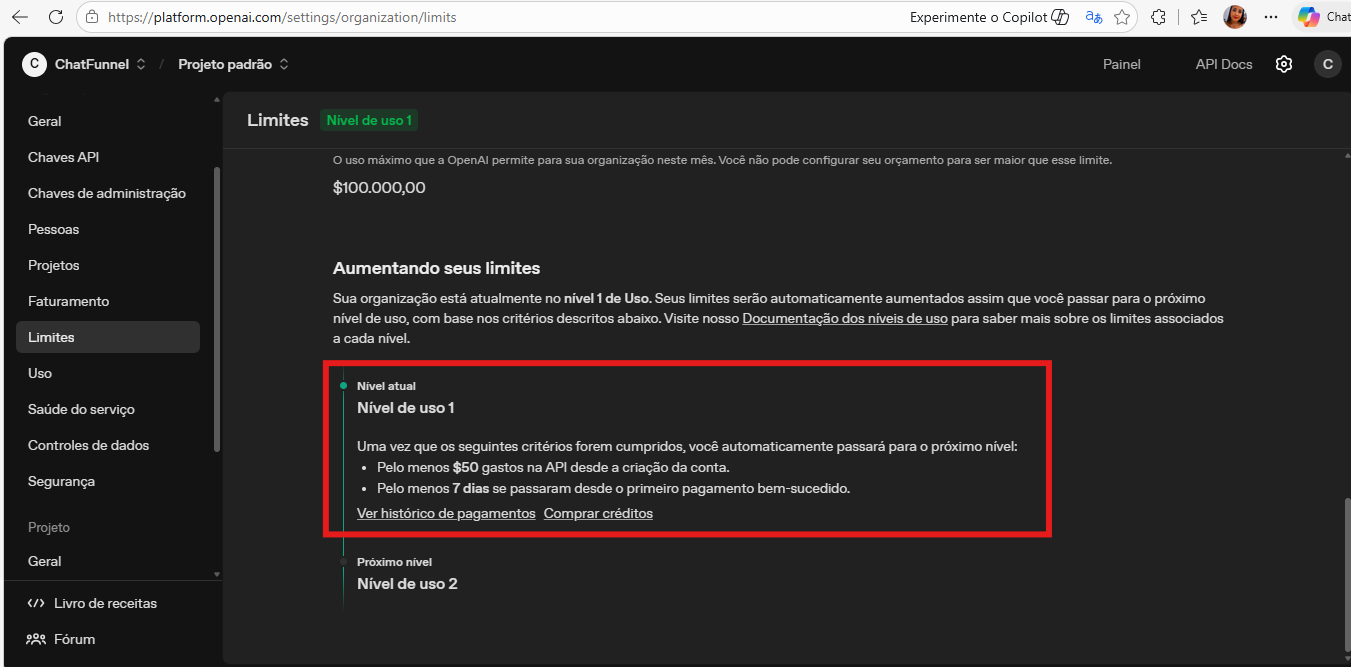Open the Copilot prompt in the address bar
The width and height of the screenshot is (1351, 667).
click(x=989, y=17)
